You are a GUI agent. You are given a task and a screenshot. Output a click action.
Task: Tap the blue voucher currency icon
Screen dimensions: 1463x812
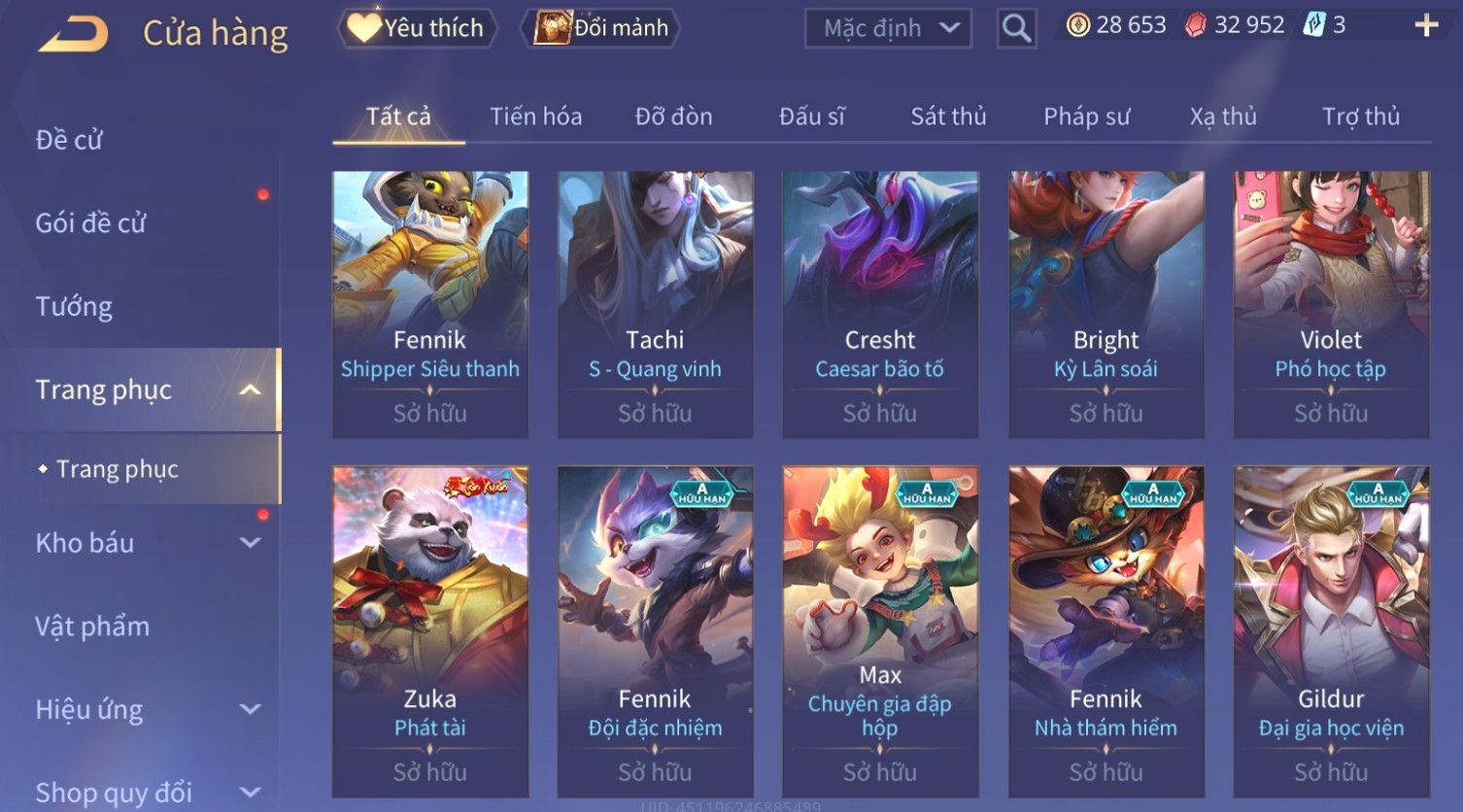point(1313,25)
